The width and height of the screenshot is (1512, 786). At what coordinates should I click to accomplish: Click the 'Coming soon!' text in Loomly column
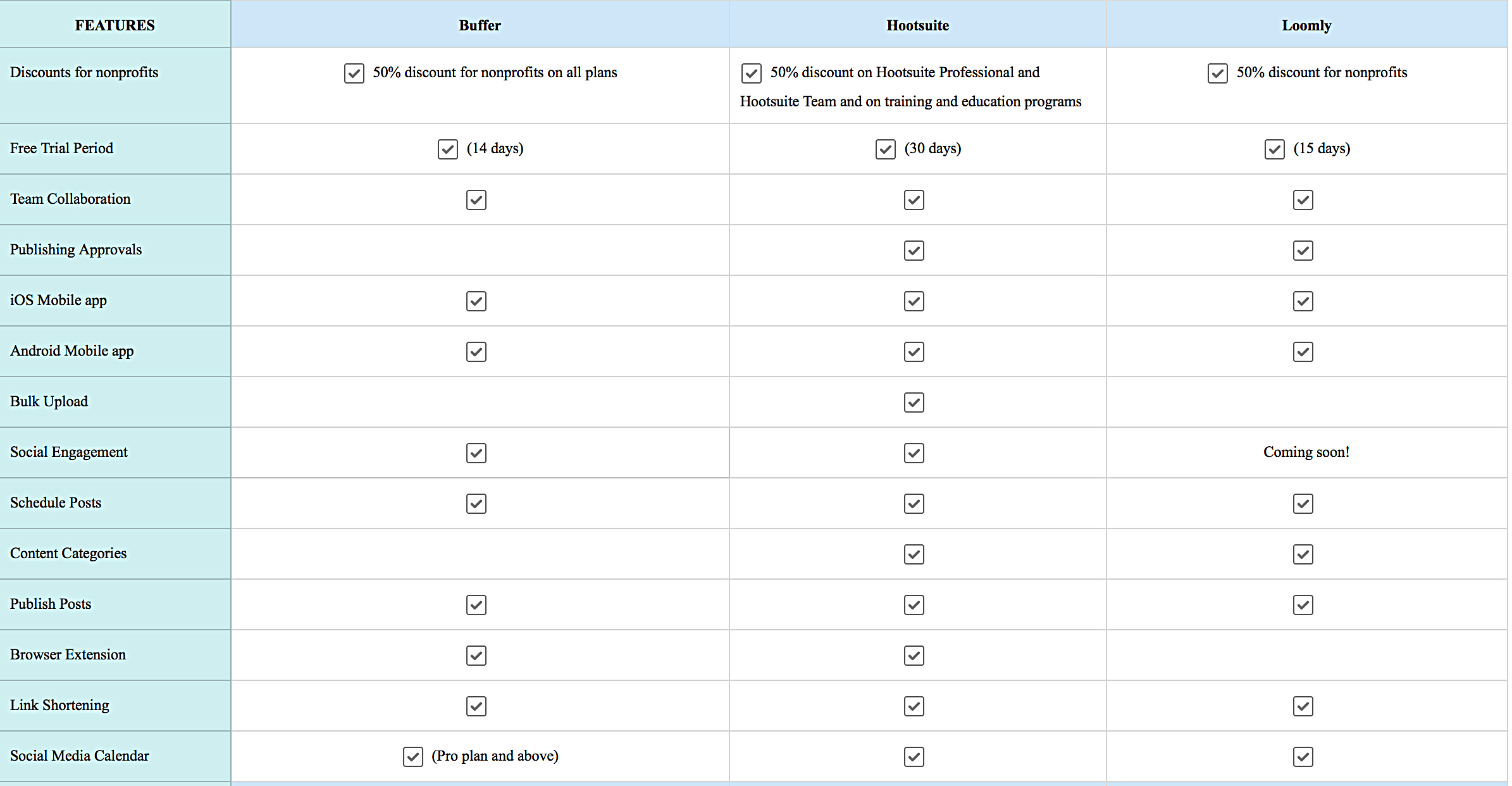click(1306, 452)
